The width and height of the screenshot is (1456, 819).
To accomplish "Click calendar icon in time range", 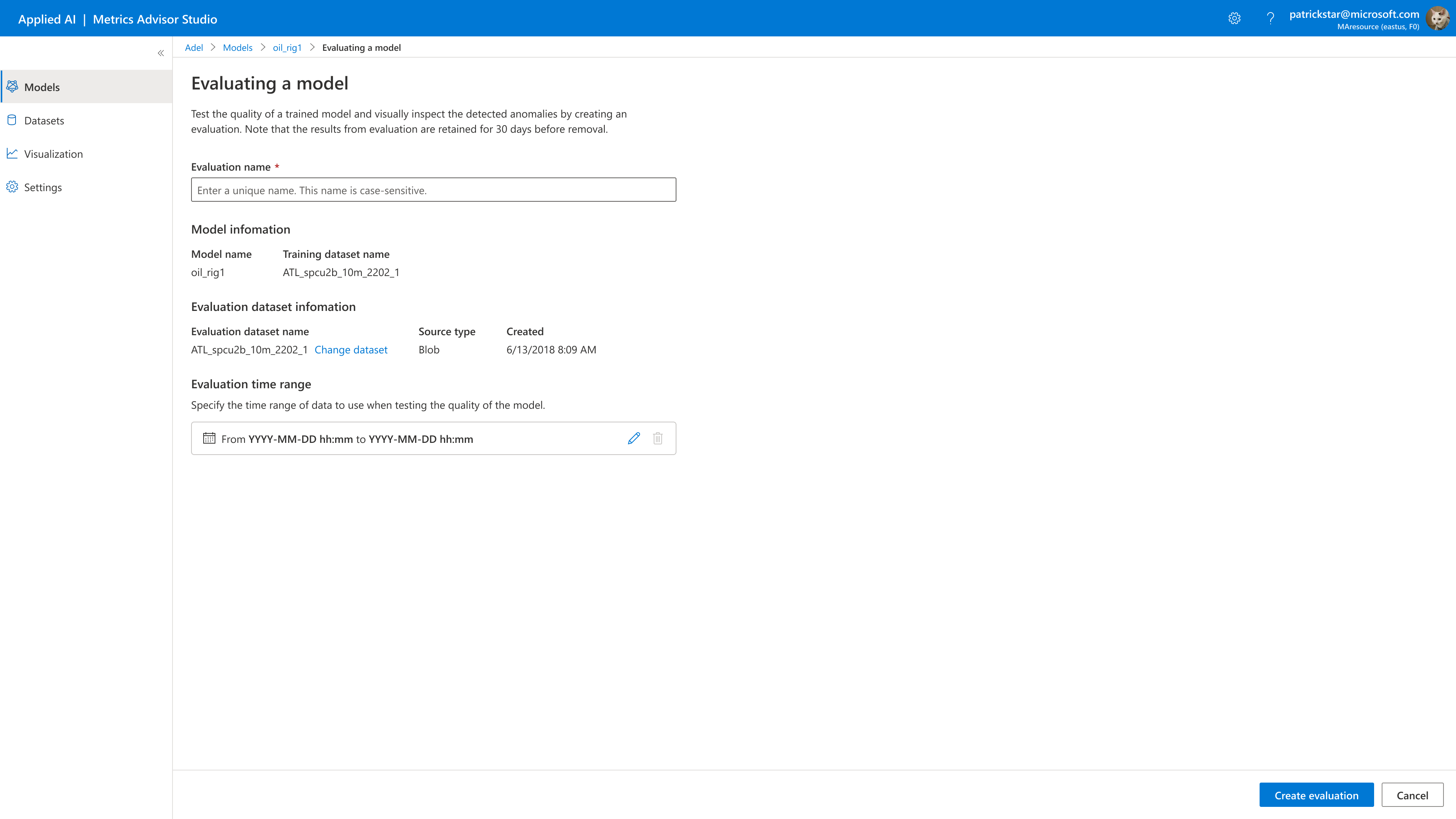I will point(209,439).
